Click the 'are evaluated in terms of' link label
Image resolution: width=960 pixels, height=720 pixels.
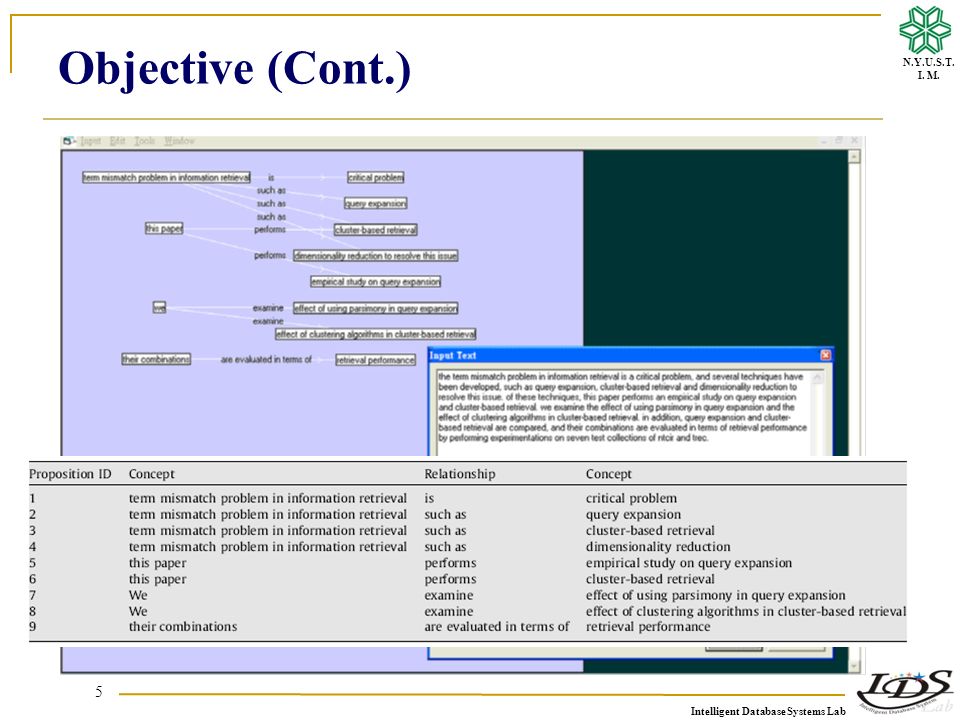266,359
